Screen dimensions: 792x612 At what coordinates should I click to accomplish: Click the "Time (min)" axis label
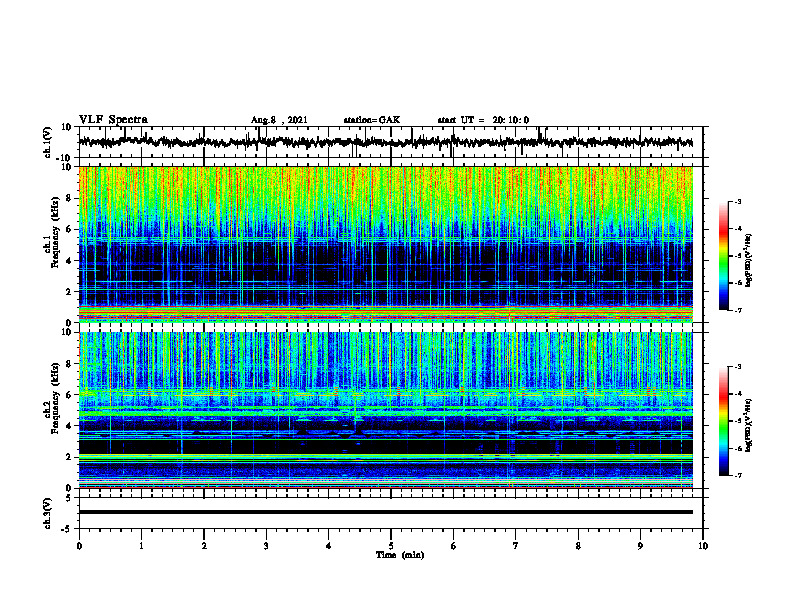click(400, 555)
